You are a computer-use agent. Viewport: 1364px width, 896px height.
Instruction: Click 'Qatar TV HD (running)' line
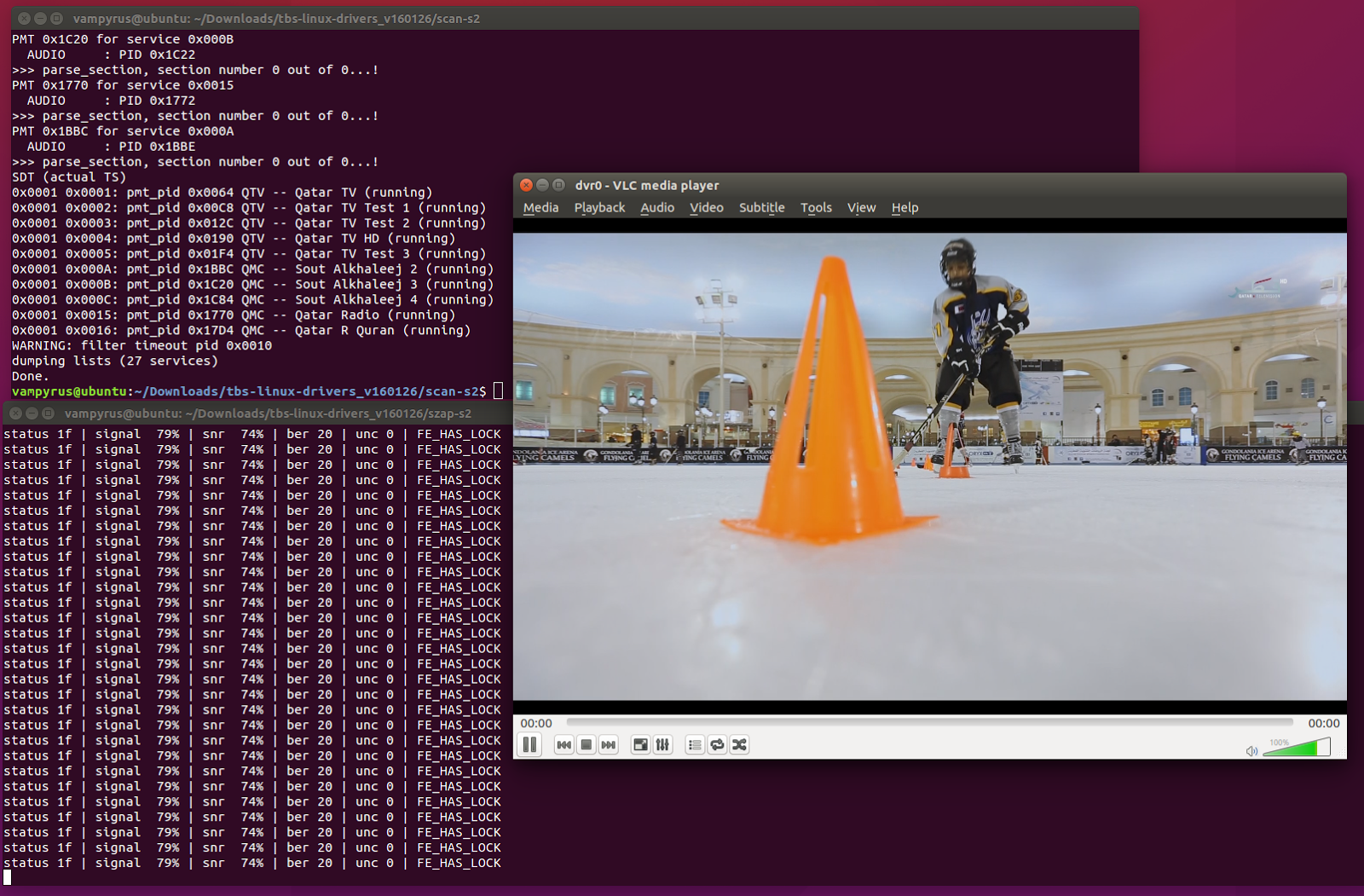click(x=234, y=239)
